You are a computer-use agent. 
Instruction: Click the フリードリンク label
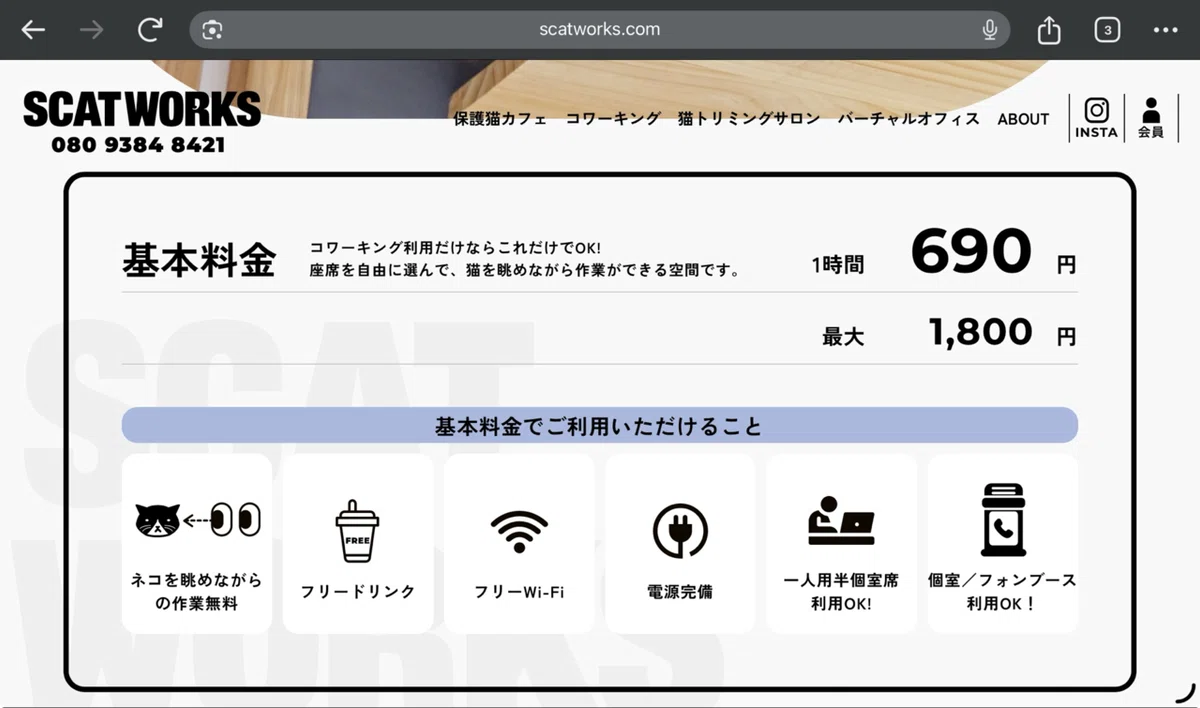click(358, 592)
